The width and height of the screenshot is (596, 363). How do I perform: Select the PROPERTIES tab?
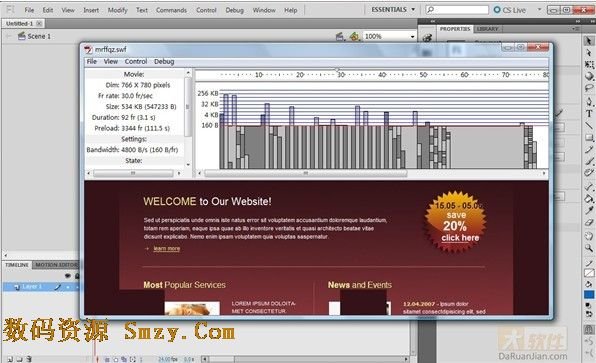coord(455,29)
